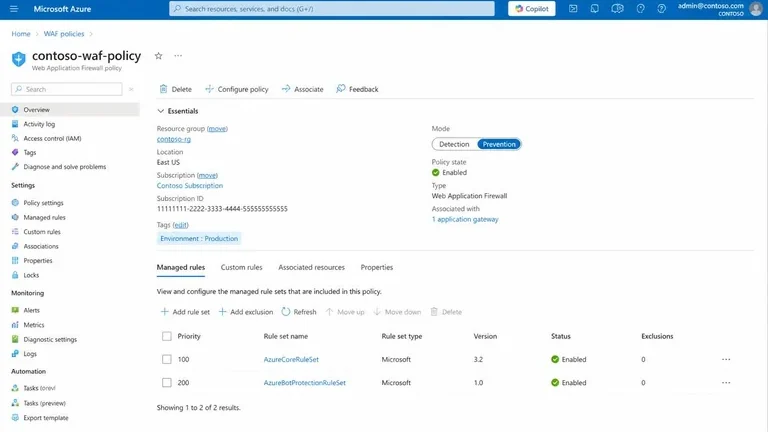768x432 pixels.
Task: Open Diagnose and solve problems
Action: [59, 167]
